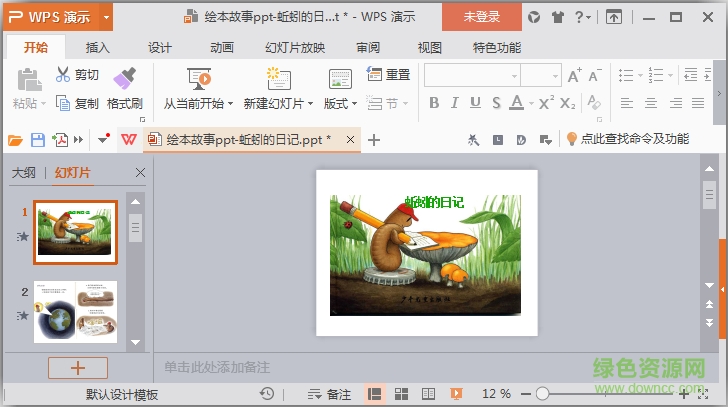Switch to 大纲 outline panel tab
728x407 pixels.
[x=24, y=173]
